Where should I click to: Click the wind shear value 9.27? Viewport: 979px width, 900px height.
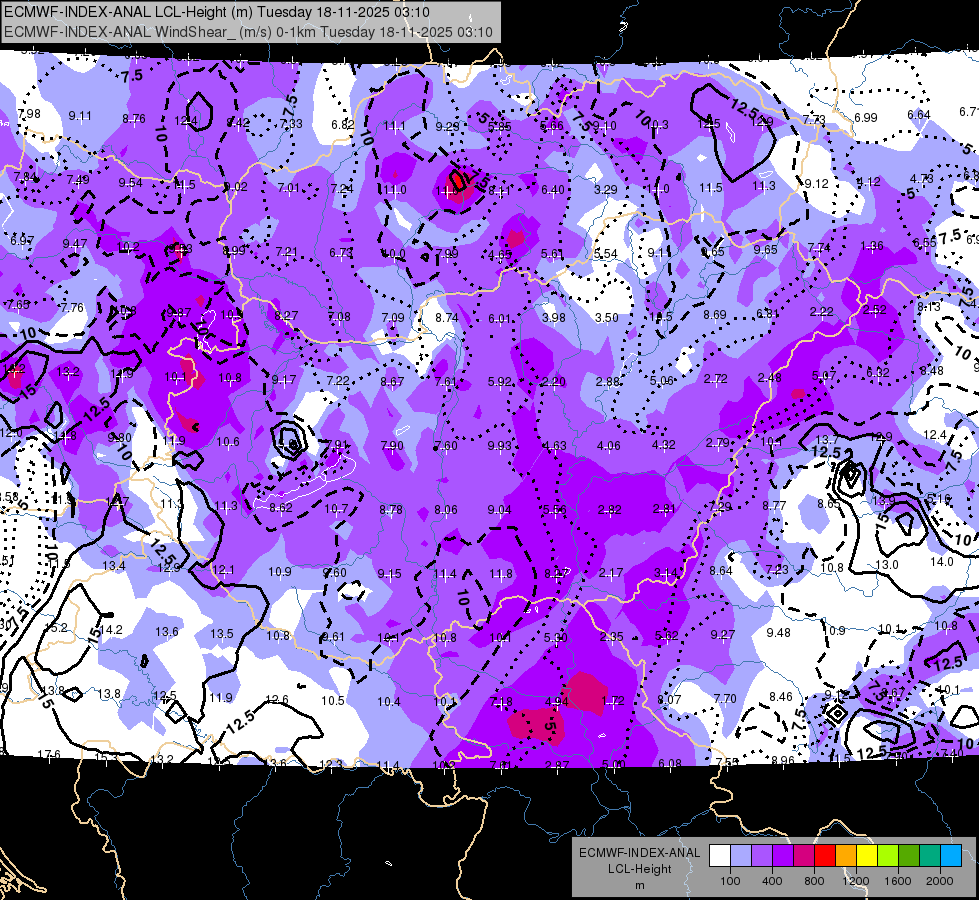[722, 634]
